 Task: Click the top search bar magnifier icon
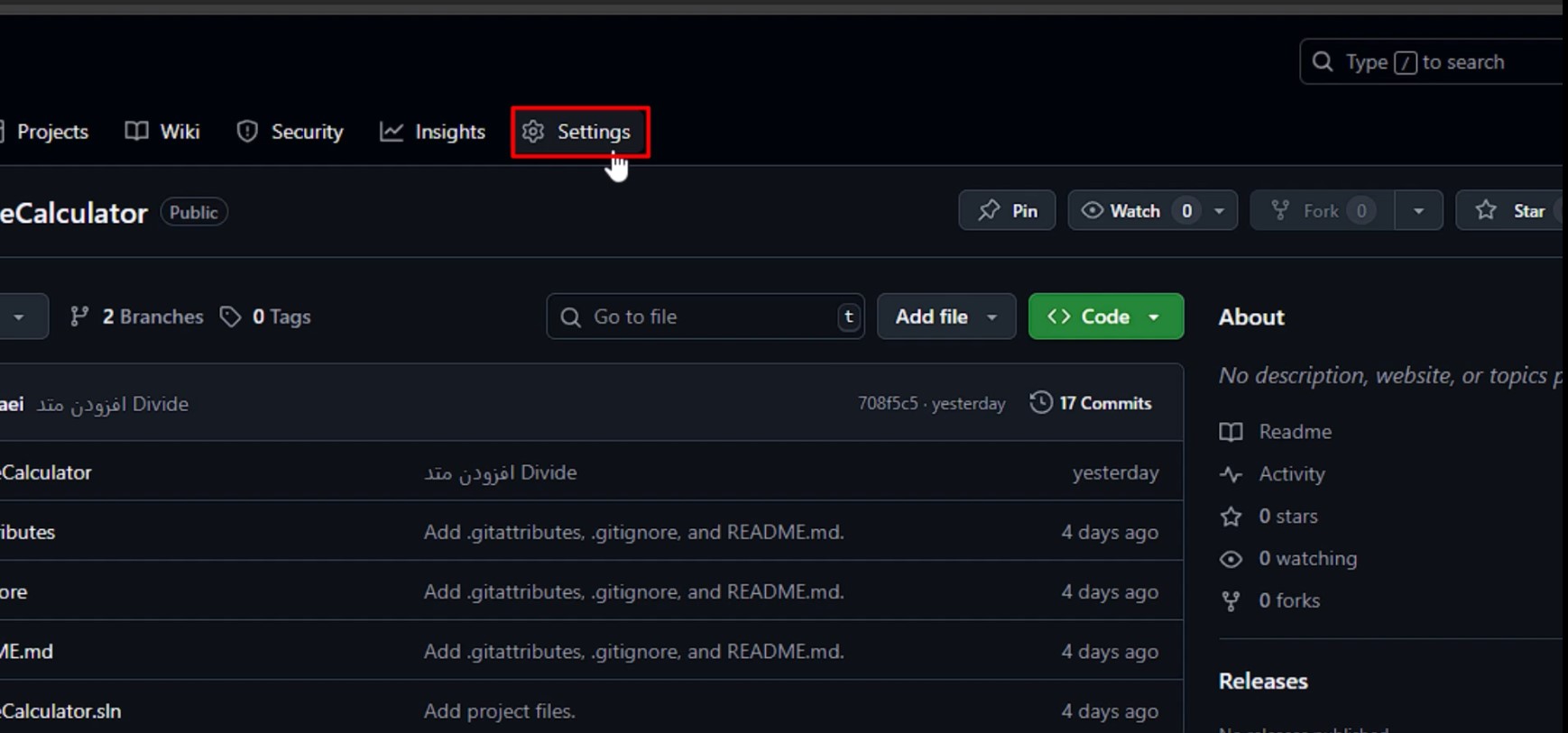tap(1323, 62)
